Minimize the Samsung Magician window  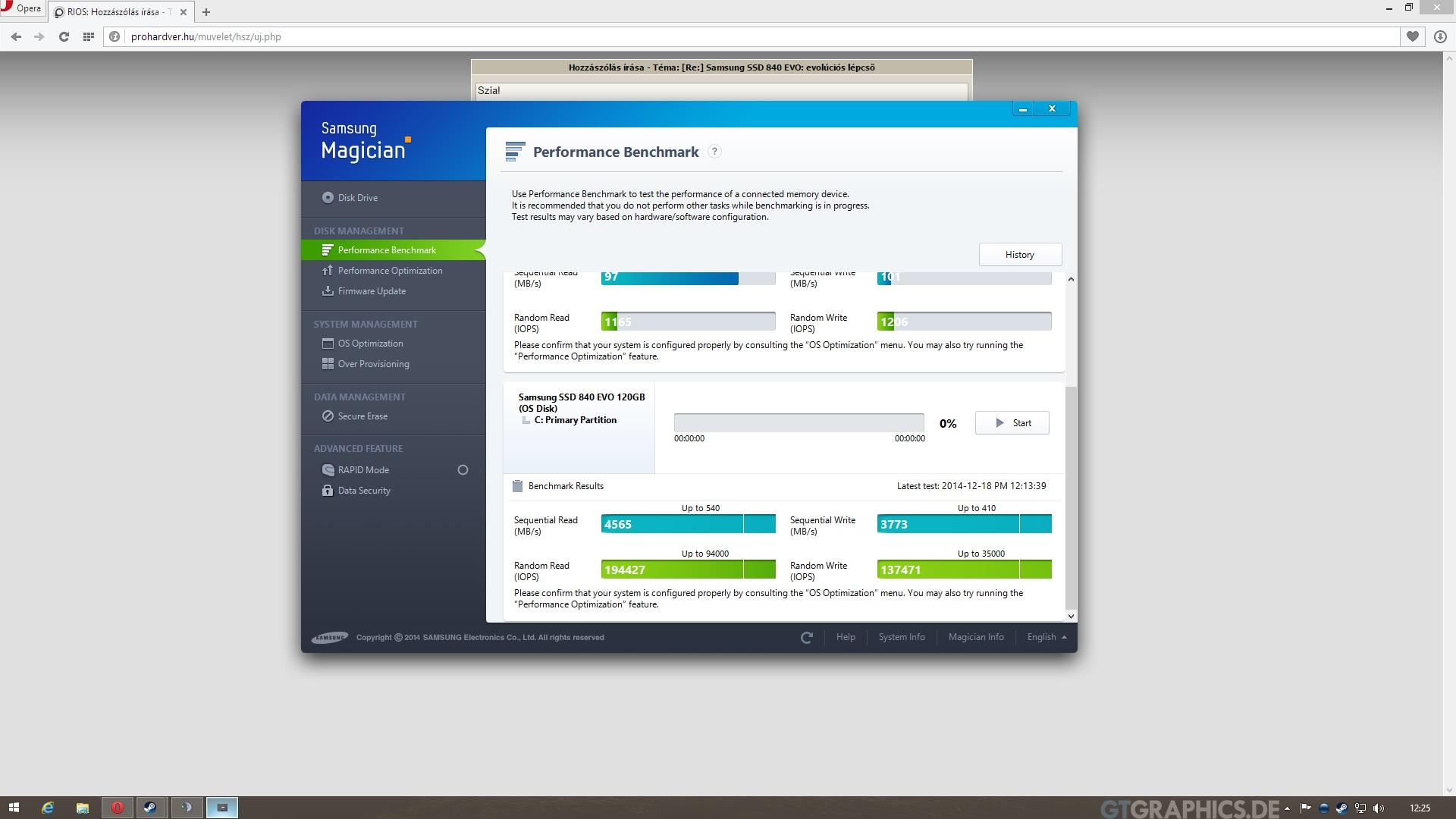(1022, 108)
